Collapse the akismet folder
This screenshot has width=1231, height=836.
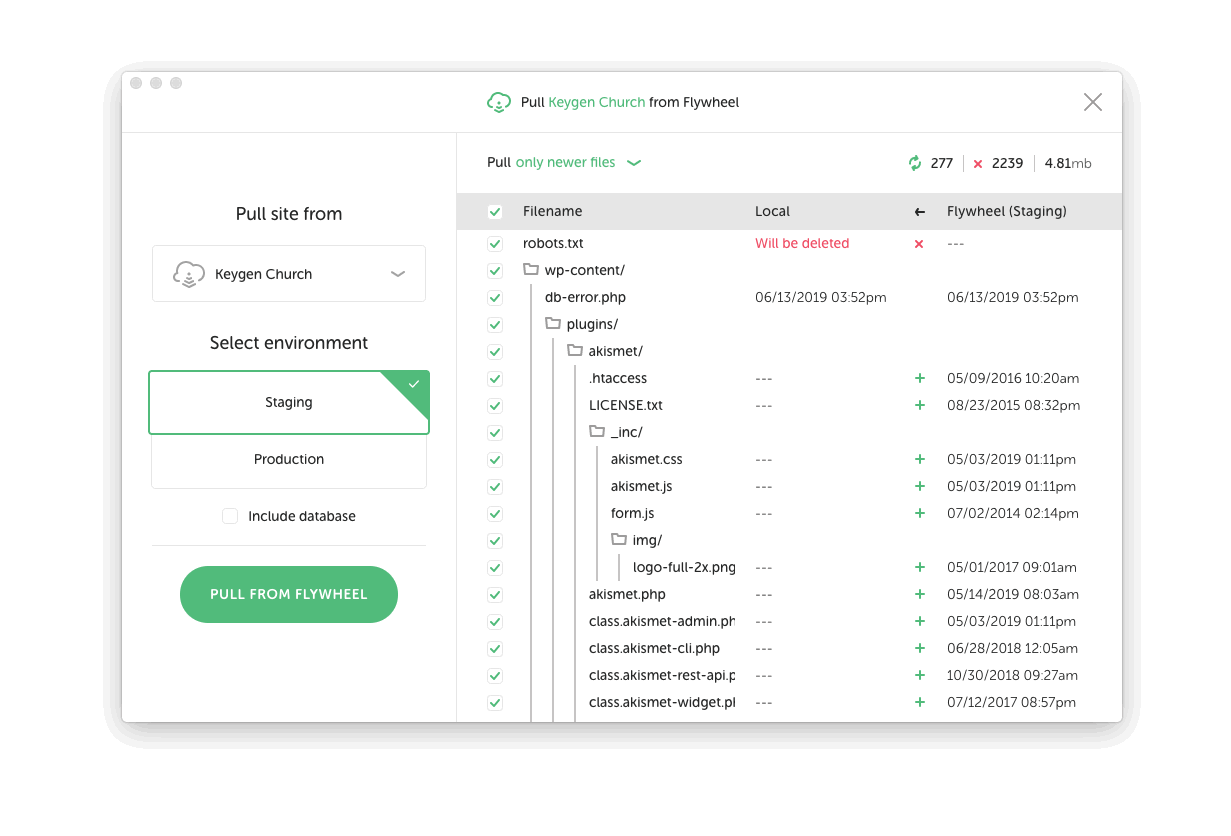coord(575,351)
